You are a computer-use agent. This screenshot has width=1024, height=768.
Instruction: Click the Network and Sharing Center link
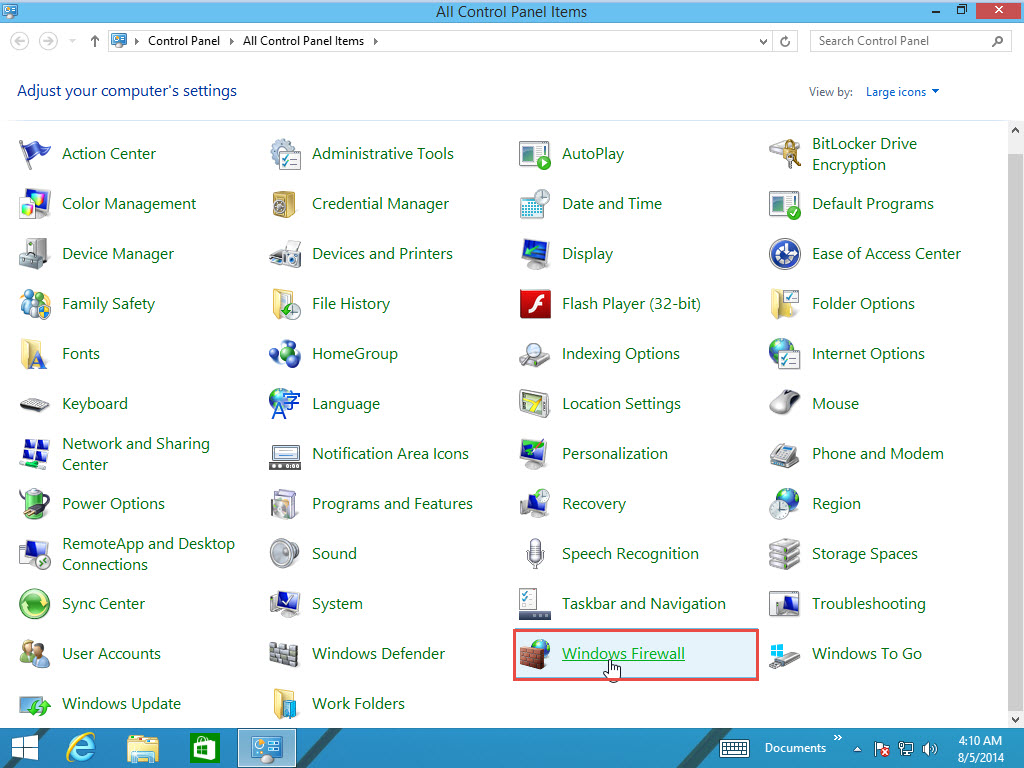pos(136,454)
